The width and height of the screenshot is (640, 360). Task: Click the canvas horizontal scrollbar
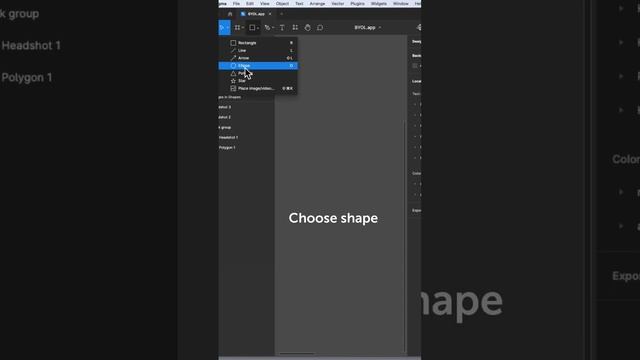coord(297,353)
